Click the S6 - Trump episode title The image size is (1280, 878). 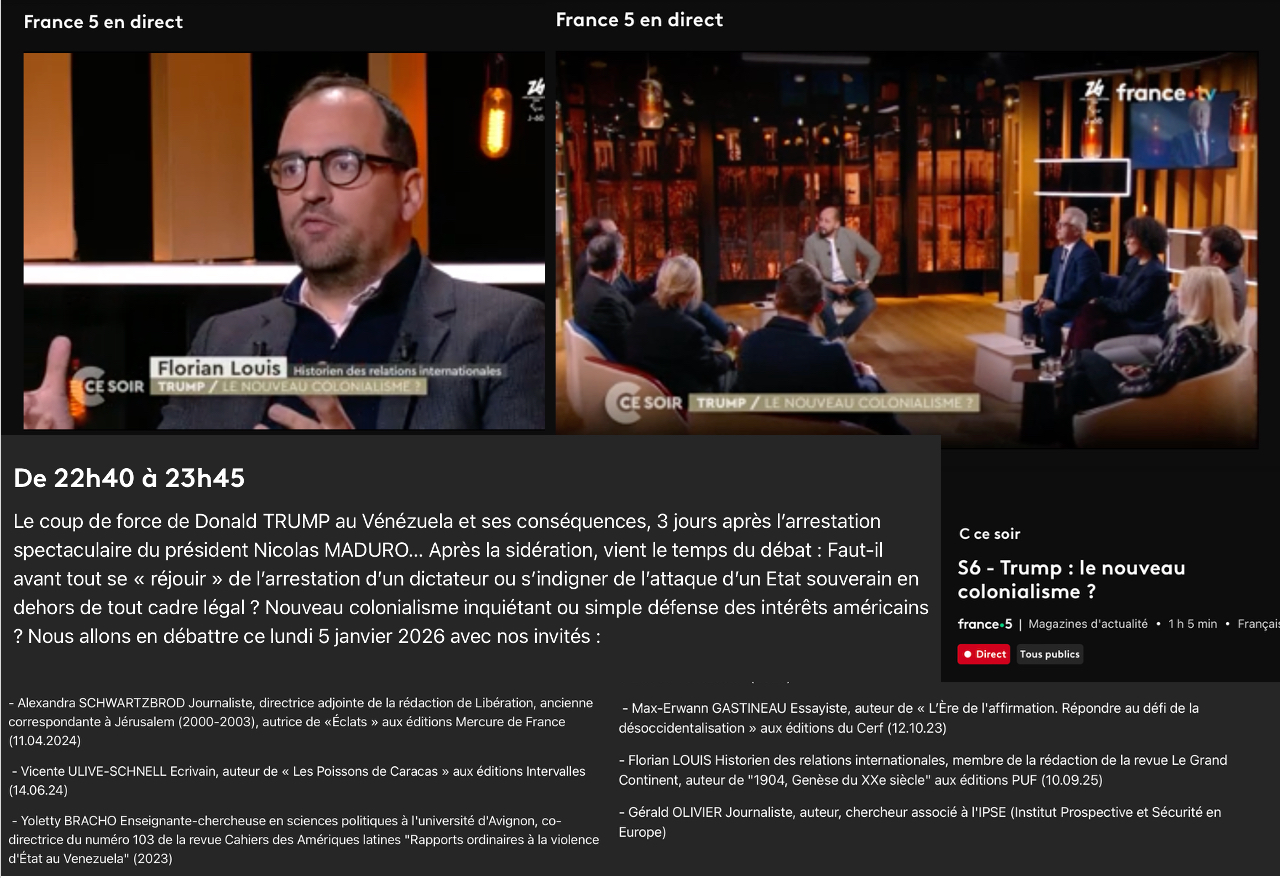(x=1071, y=579)
